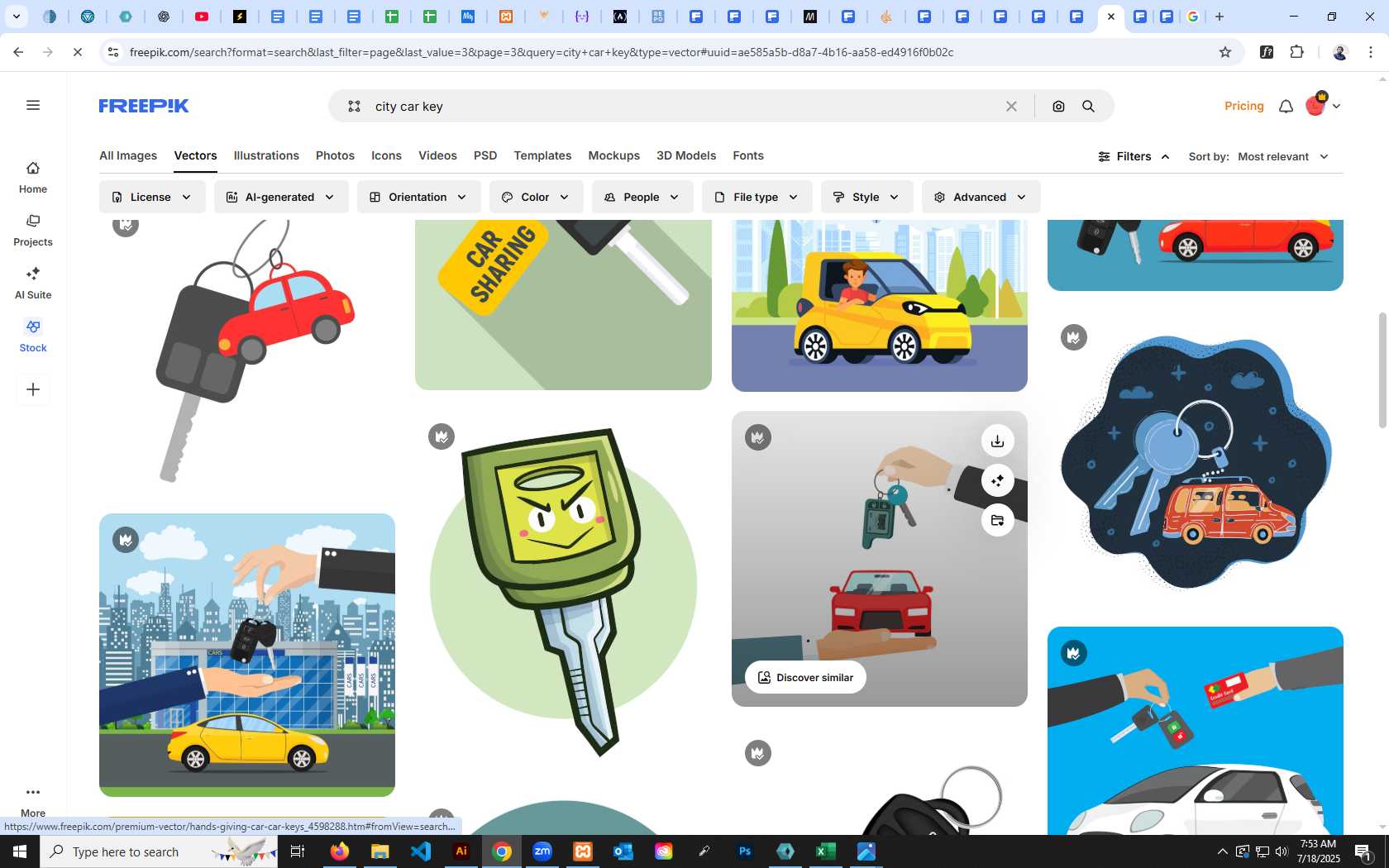The image size is (1389, 868).
Task: Download the hand giving keys red car image
Action: click(x=998, y=441)
